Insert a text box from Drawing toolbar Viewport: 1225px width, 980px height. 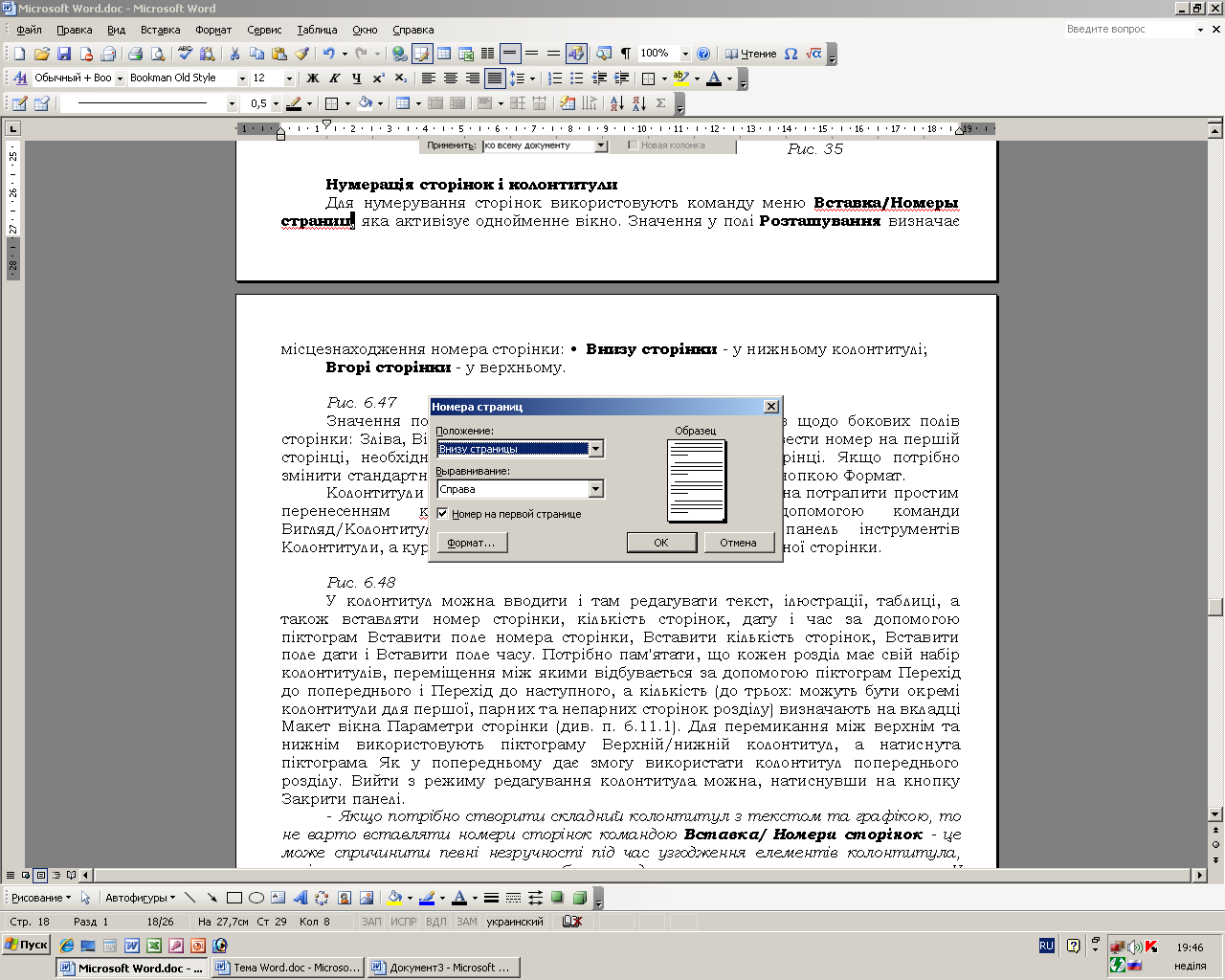(278, 898)
